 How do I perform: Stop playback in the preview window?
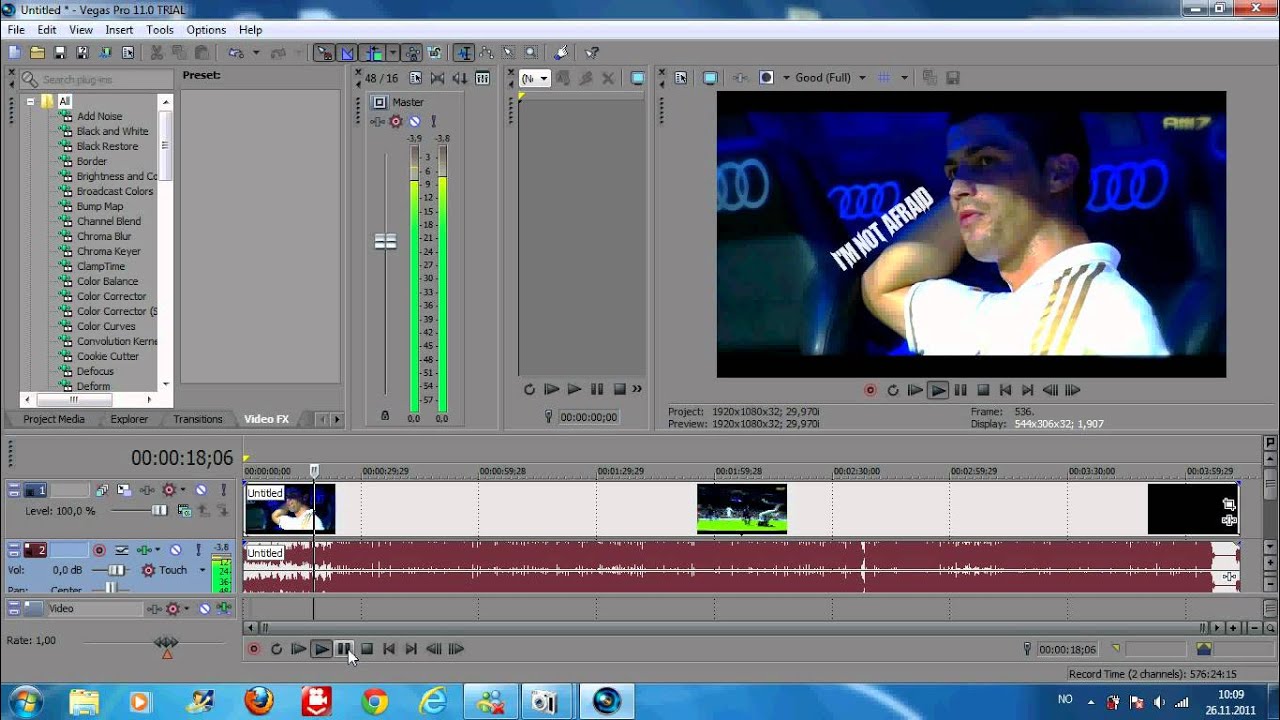click(983, 390)
